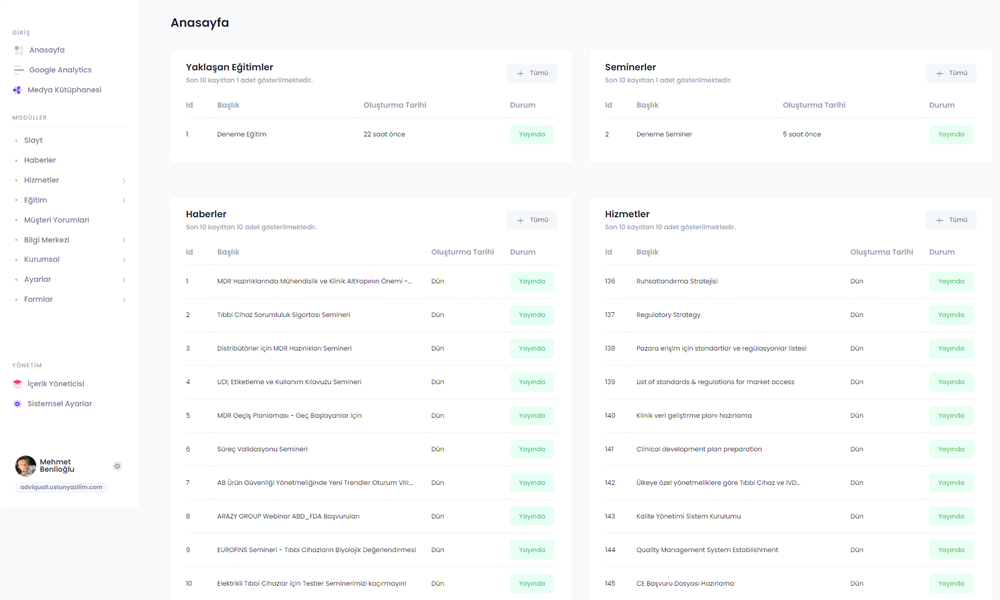Go to Müşteri Yorumları in sidebar
Viewport: 1000px width, 600px height.
click(x=56, y=220)
